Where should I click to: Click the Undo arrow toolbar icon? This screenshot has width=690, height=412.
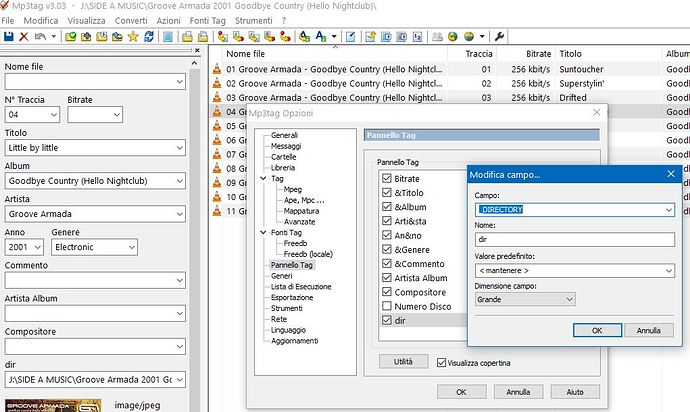(x=40, y=37)
